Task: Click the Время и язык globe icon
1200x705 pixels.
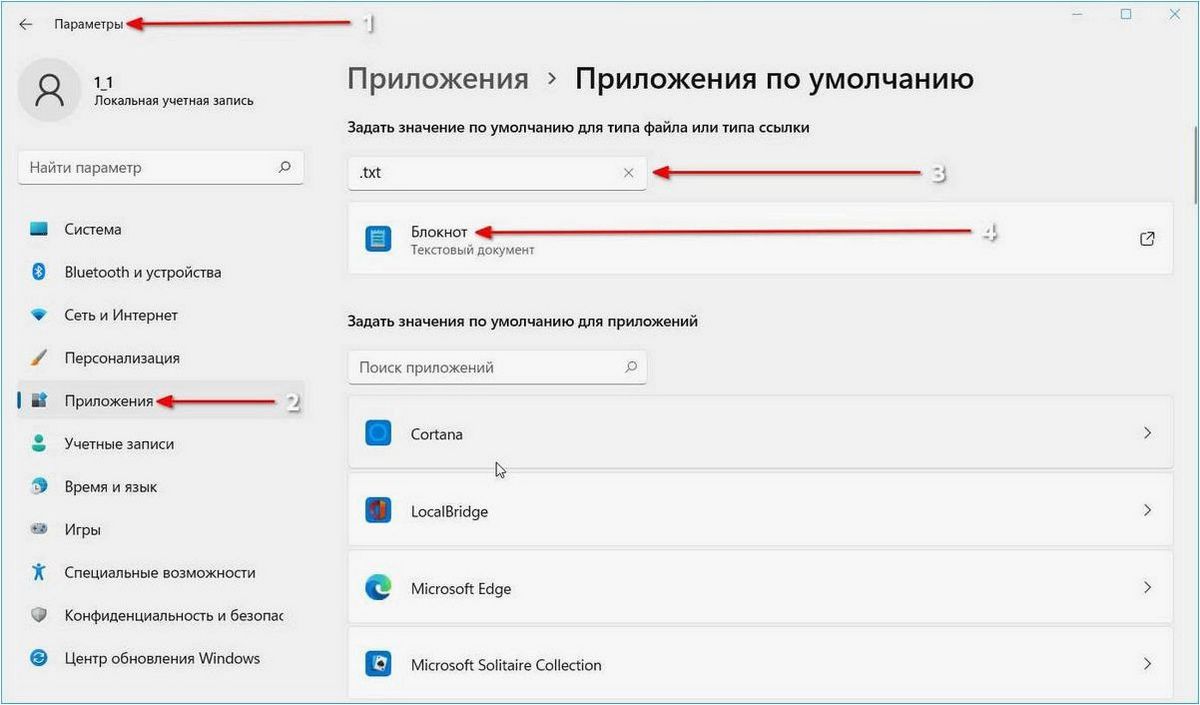Action: (x=39, y=487)
